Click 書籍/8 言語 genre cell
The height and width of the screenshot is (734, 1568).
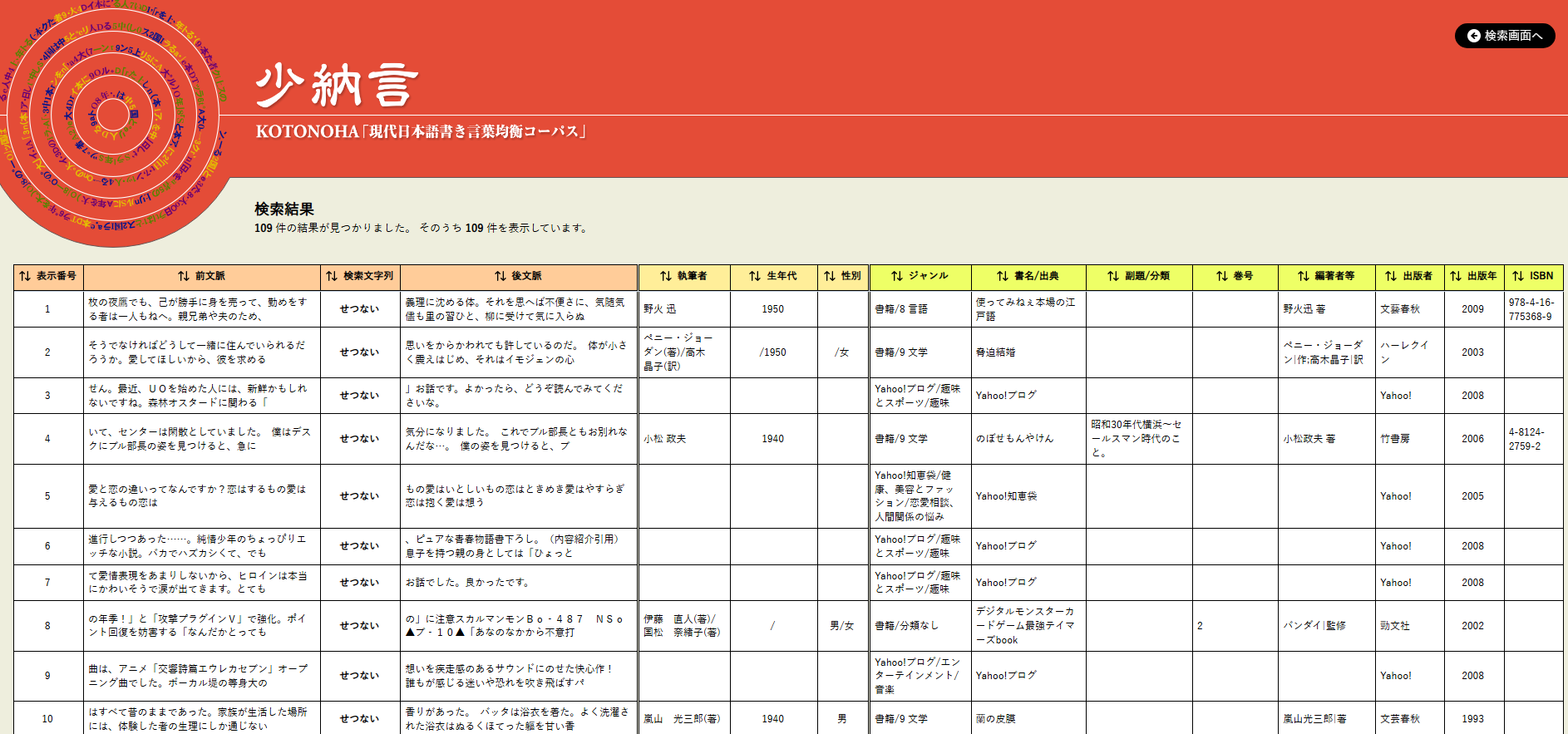pyautogui.click(x=920, y=309)
